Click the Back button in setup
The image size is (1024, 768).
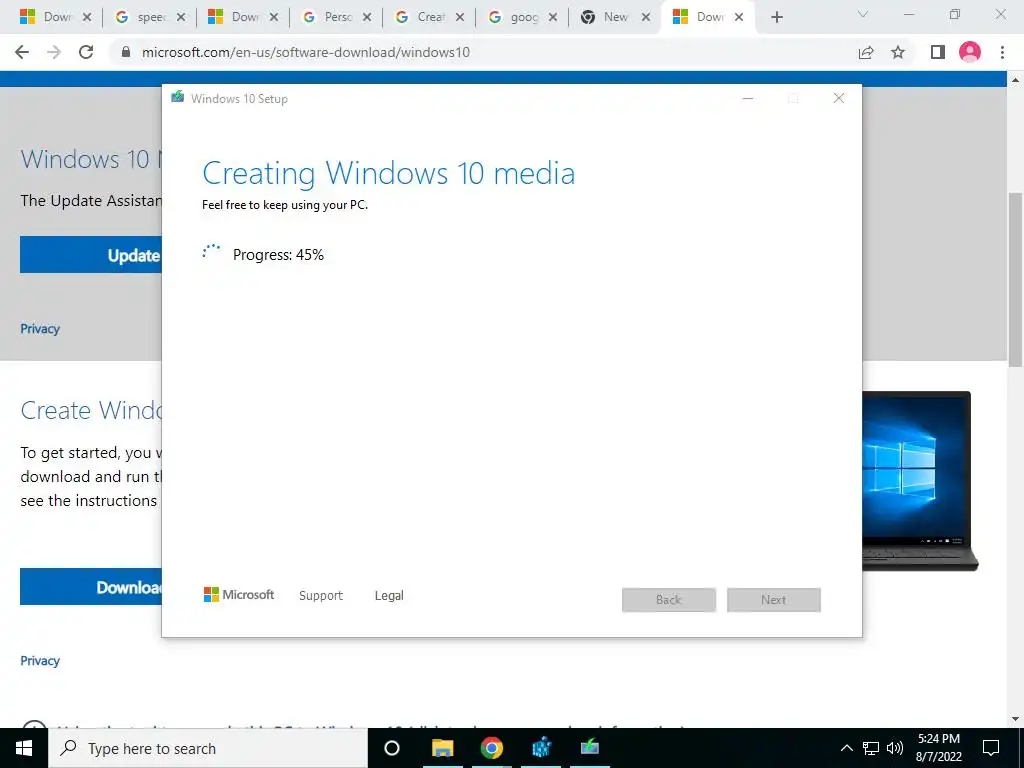coord(669,600)
